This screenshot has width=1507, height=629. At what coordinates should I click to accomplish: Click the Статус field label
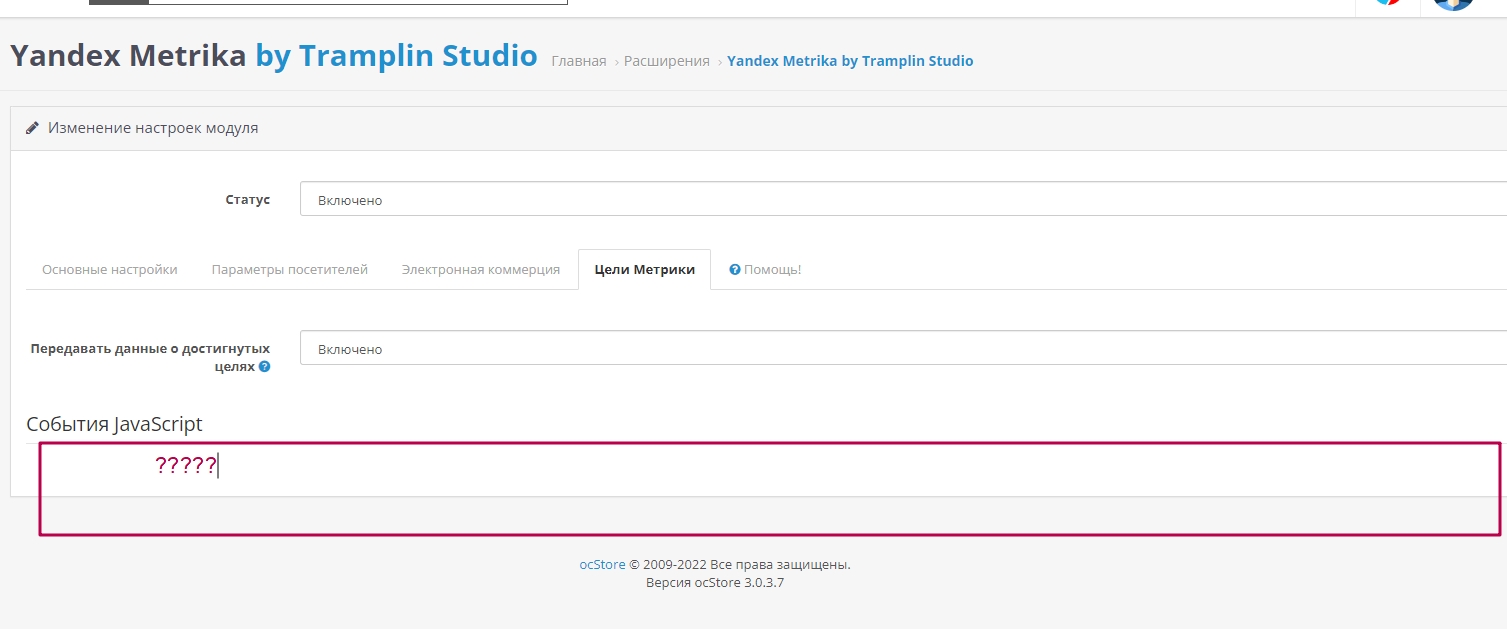click(247, 199)
